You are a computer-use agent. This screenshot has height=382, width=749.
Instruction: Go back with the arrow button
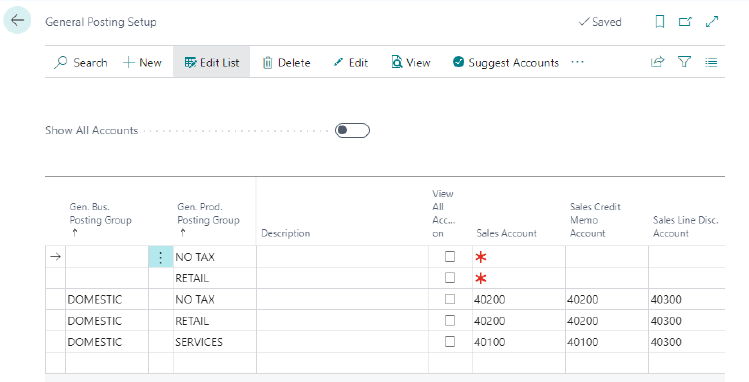[x=17, y=21]
